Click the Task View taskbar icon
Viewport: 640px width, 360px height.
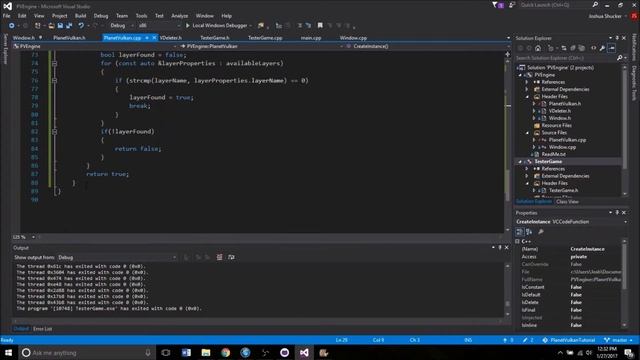166,353
